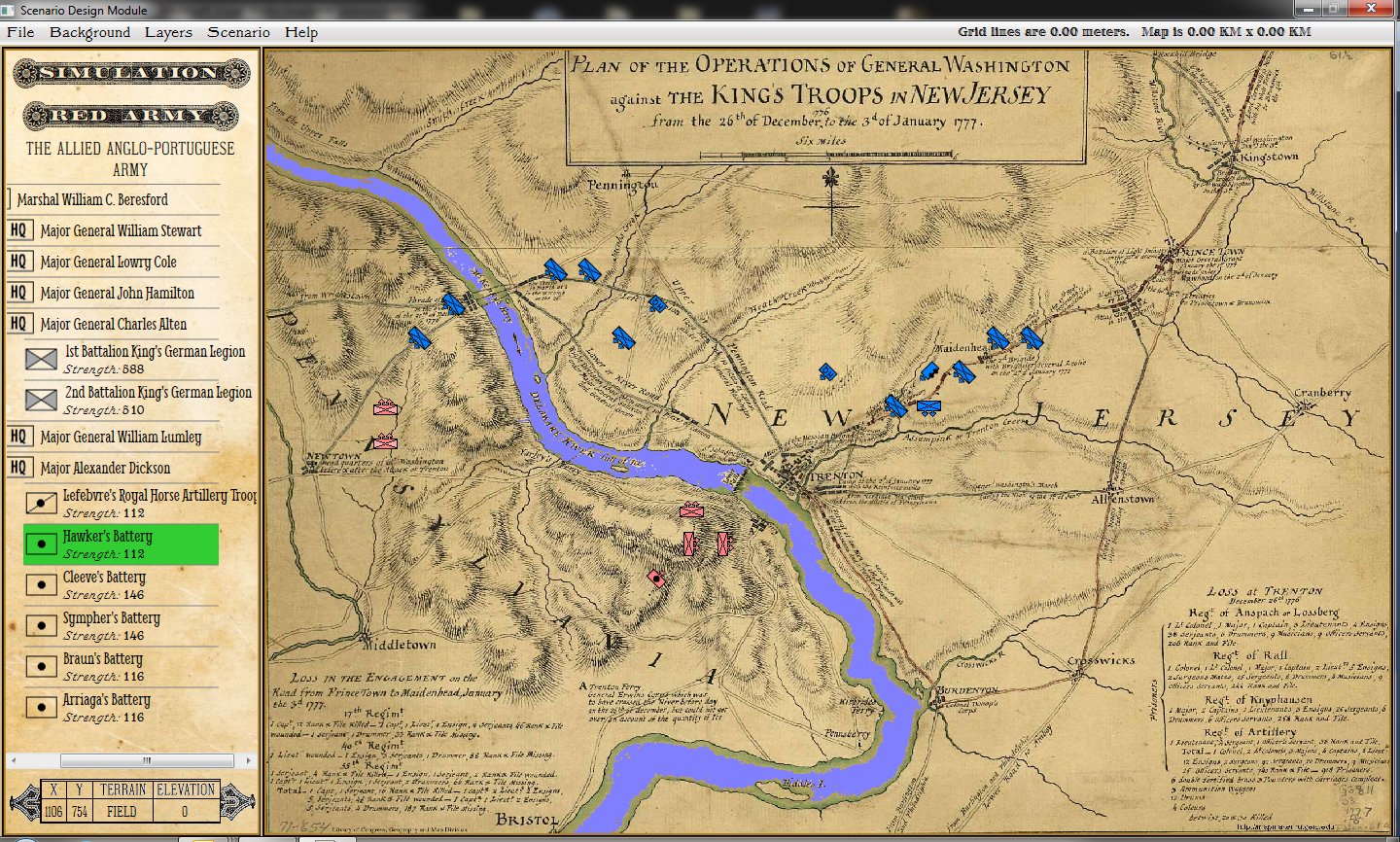1400x842 pixels.
Task: Select Major General John Hamilton entry
Action: pos(117,293)
